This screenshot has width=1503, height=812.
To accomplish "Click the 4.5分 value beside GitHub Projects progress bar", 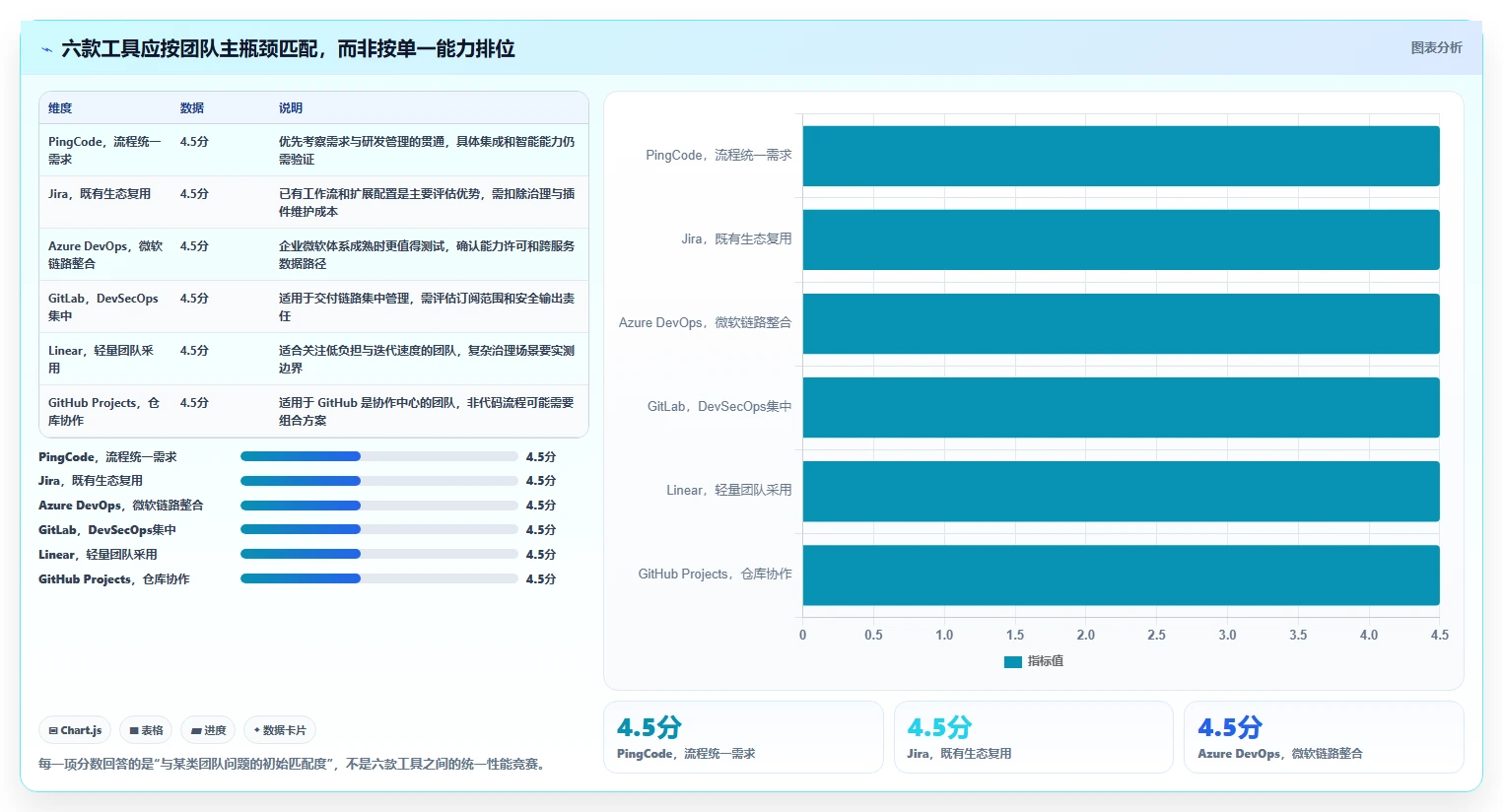I will pos(541,578).
